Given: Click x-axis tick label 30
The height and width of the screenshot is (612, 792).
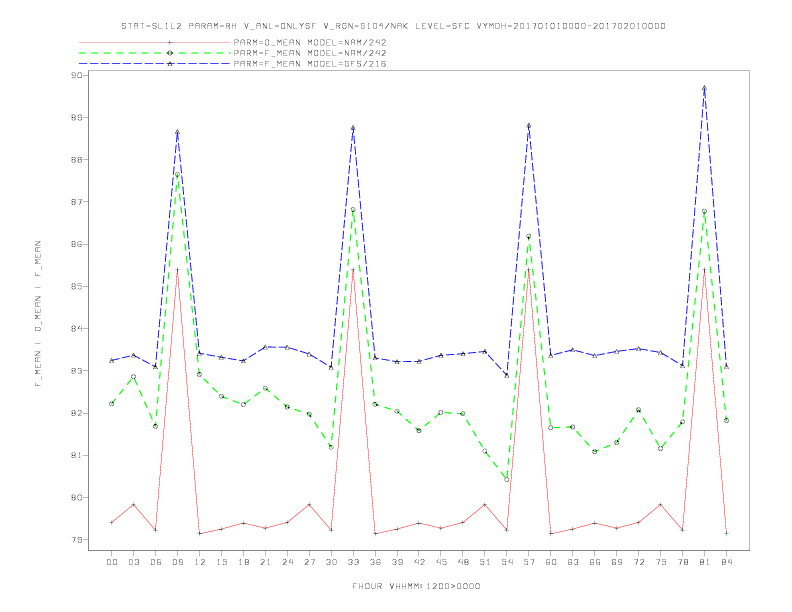Looking at the screenshot, I should tap(331, 562).
